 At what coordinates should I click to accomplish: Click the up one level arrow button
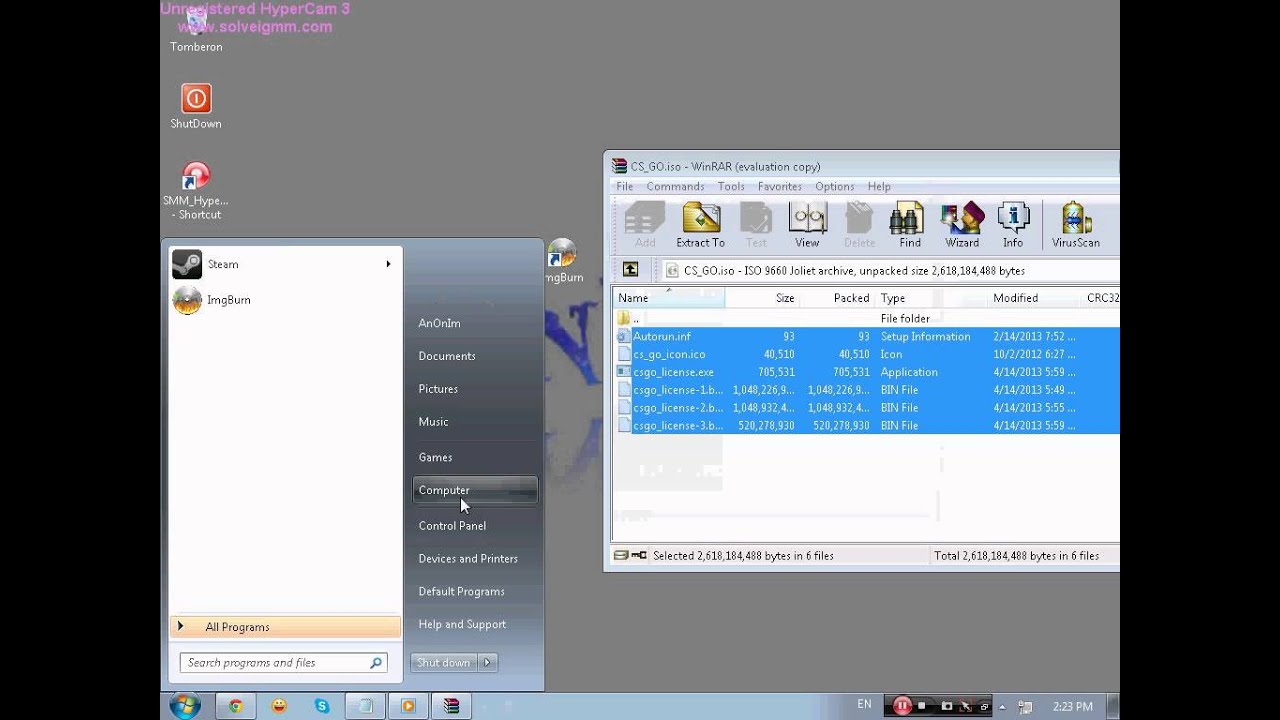click(630, 270)
